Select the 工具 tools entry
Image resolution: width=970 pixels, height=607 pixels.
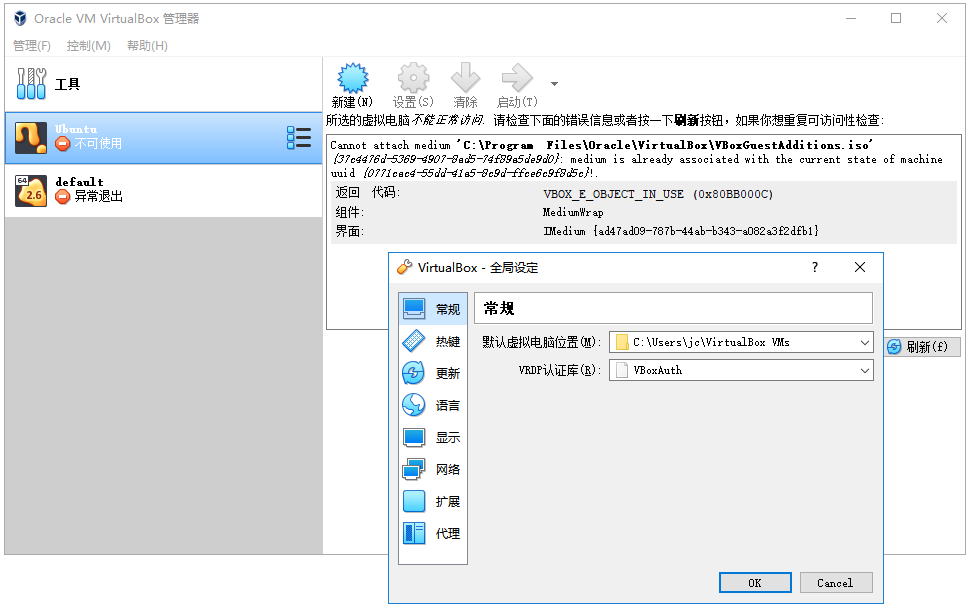coord(163,84)
